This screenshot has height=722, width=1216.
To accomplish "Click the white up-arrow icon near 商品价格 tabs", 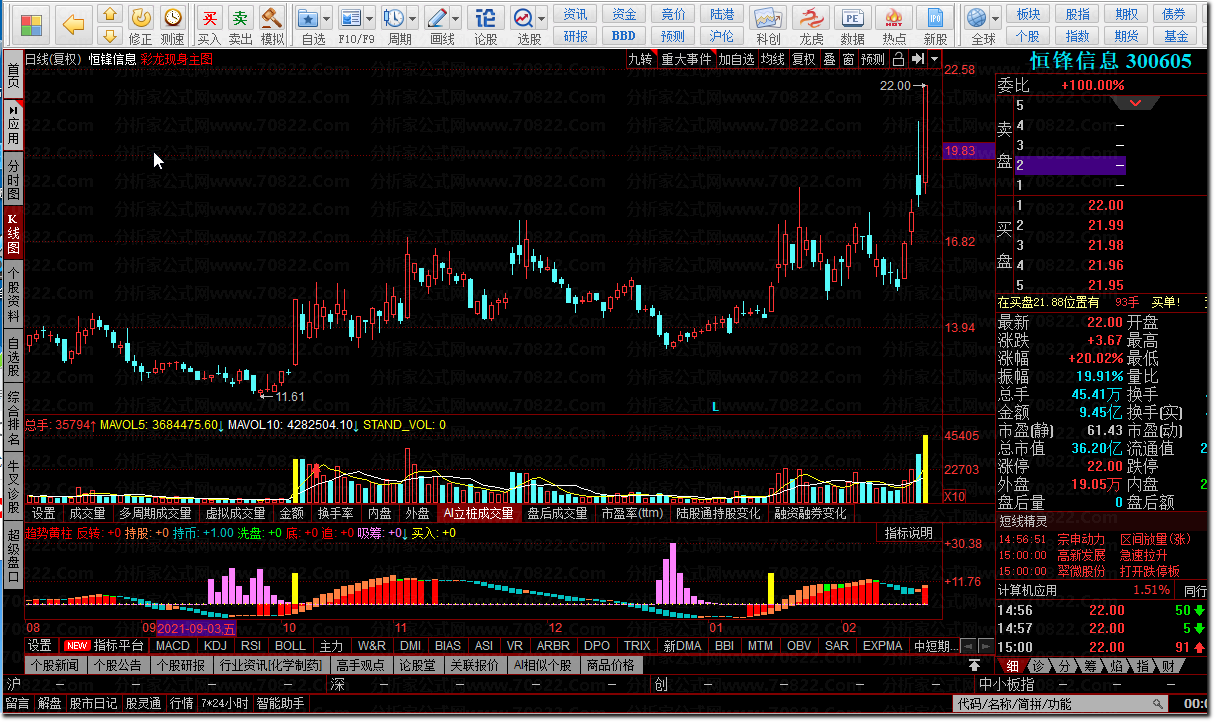I will pyautogui.click(x=975, y=665).
